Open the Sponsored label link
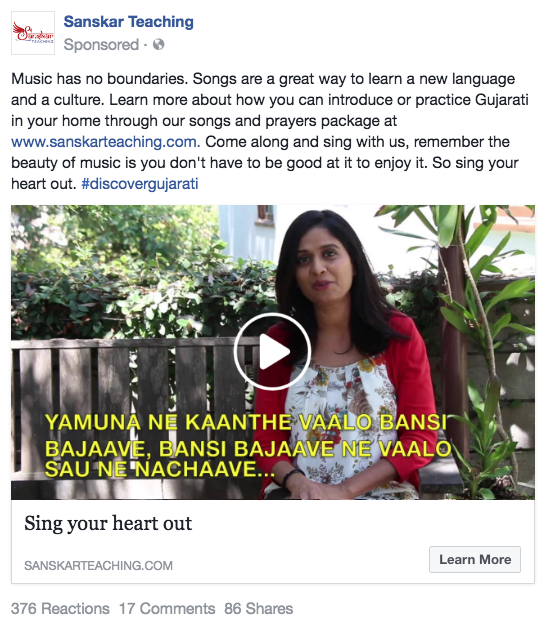 pyautogui.click(x=101, y=45)
